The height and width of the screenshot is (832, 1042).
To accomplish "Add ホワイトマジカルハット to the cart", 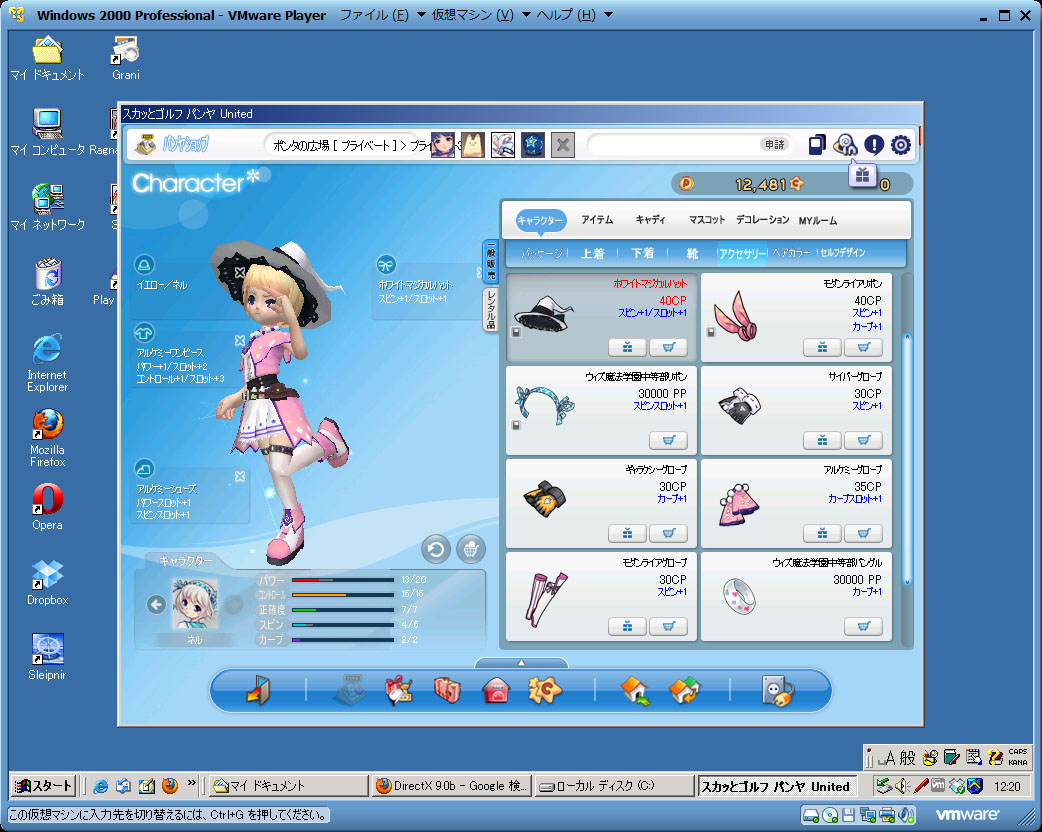I will click(668, 348).
